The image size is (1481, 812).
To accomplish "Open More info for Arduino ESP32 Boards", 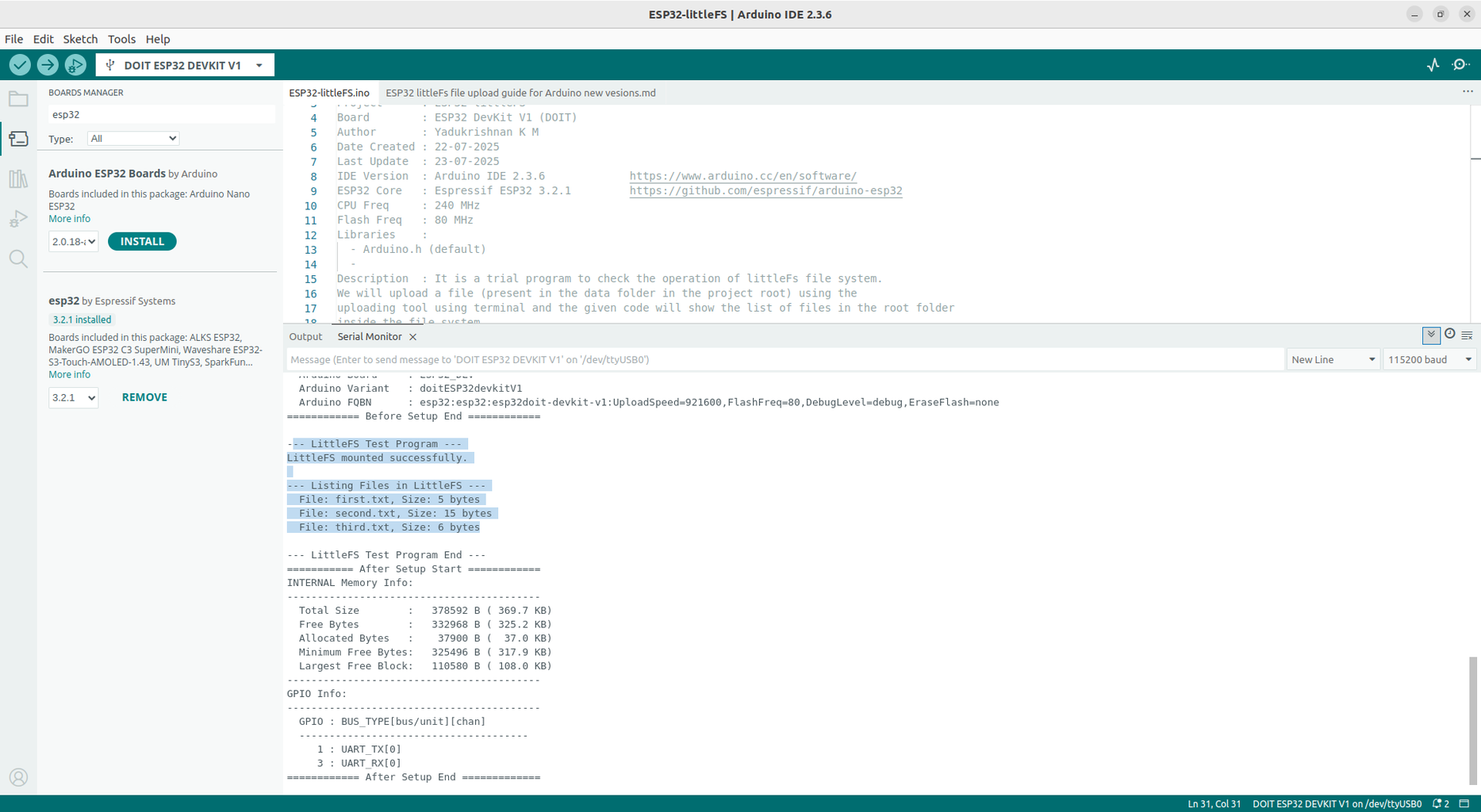I will click(x=69, y=219).
